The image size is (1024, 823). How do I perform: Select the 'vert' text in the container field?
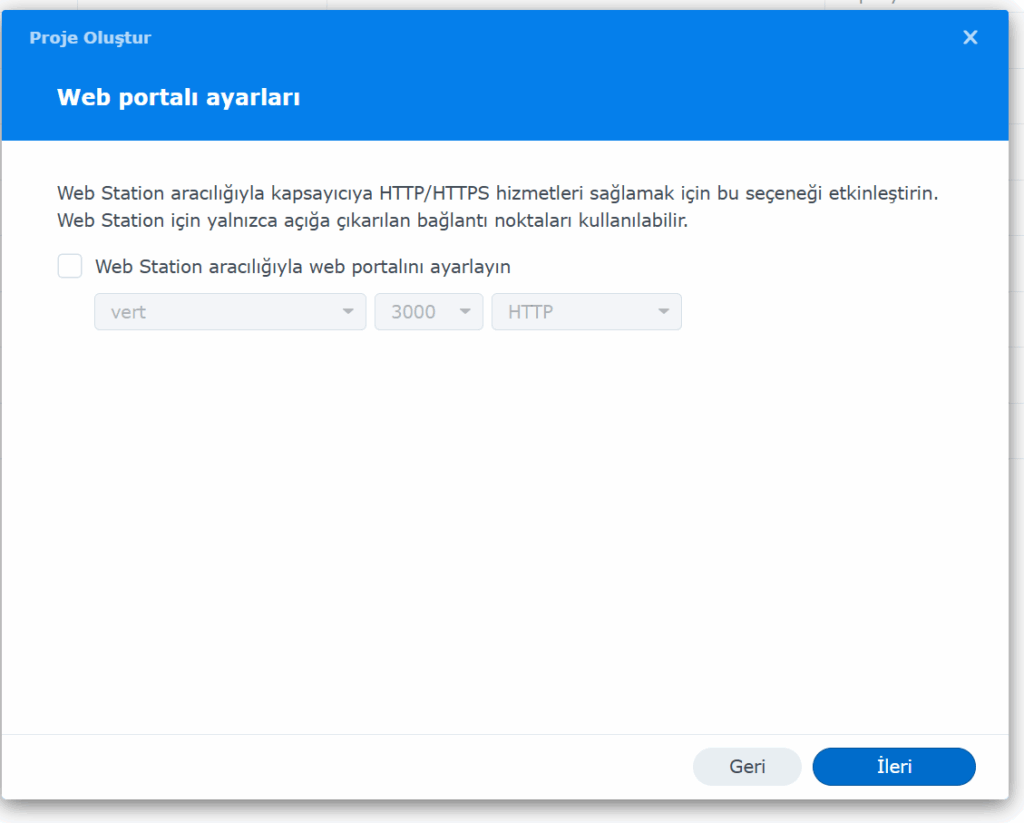point(128,312)
